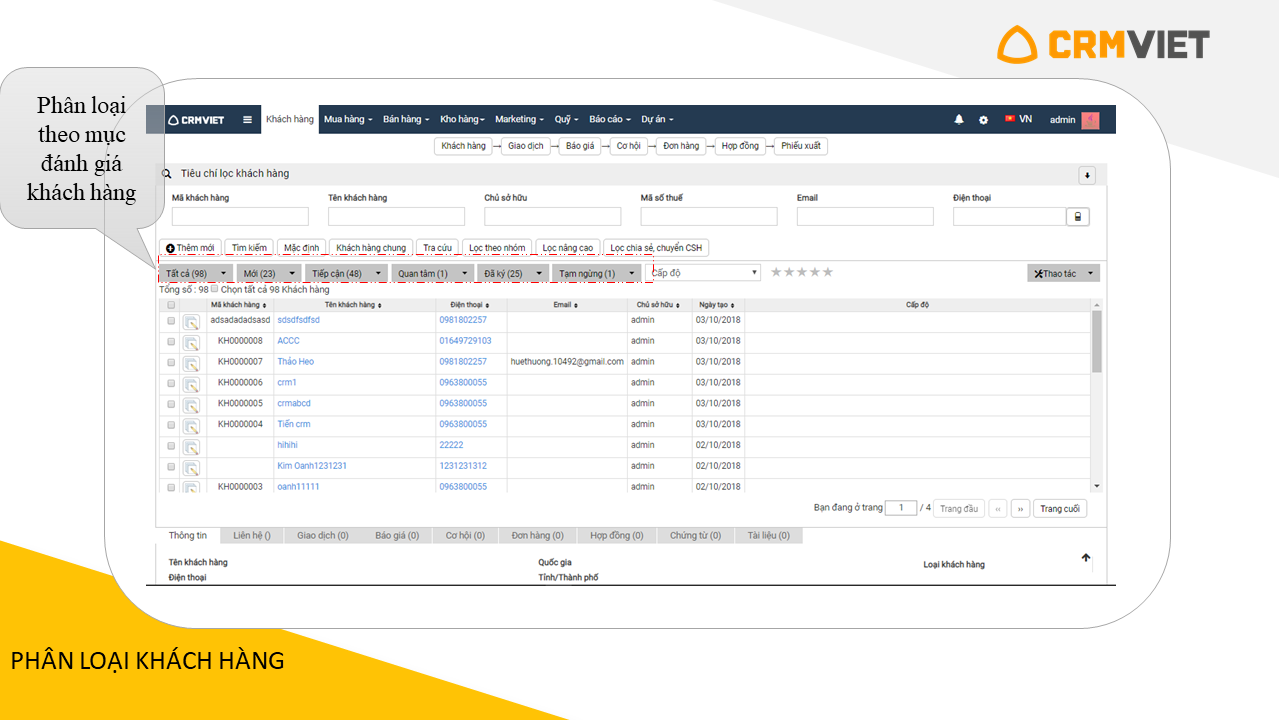Open the Marketing menu
Screen dimensions: 1280x720
[519, 120]
